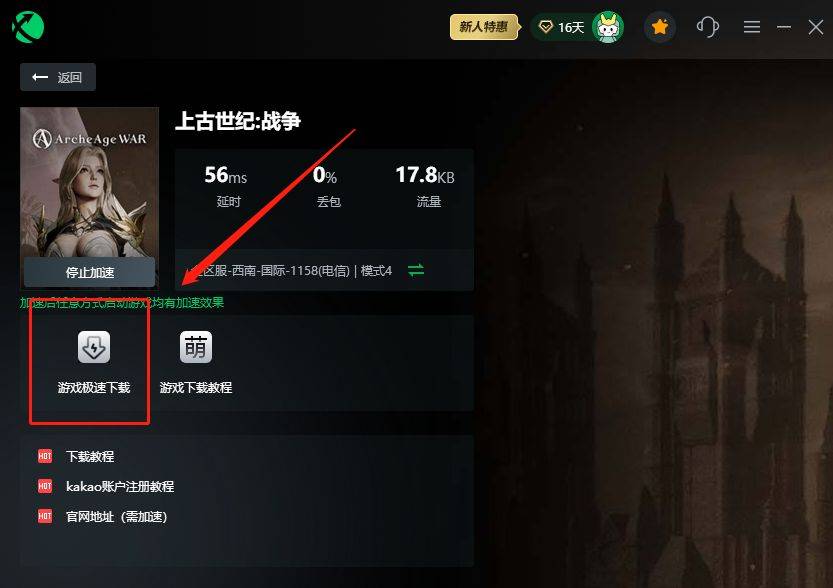This screenshot has height=588, width=833.
Task: Go back with the 返回 button
Action: click(x=58, y=78)
